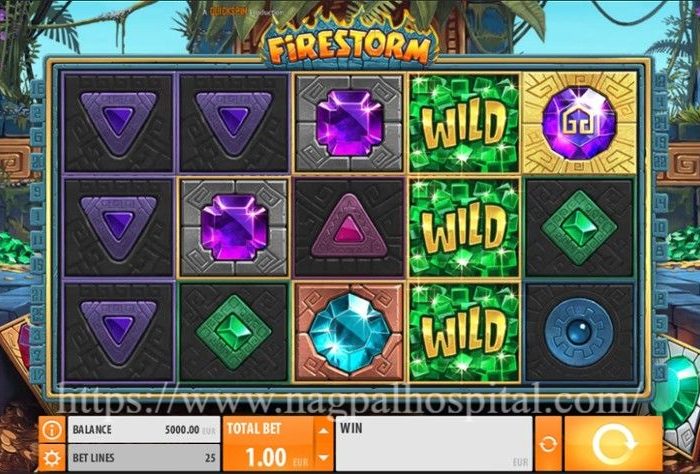700x474 pixels.
Task: Decrease total bet with down arrow
Action: click(x=324, y=458)
